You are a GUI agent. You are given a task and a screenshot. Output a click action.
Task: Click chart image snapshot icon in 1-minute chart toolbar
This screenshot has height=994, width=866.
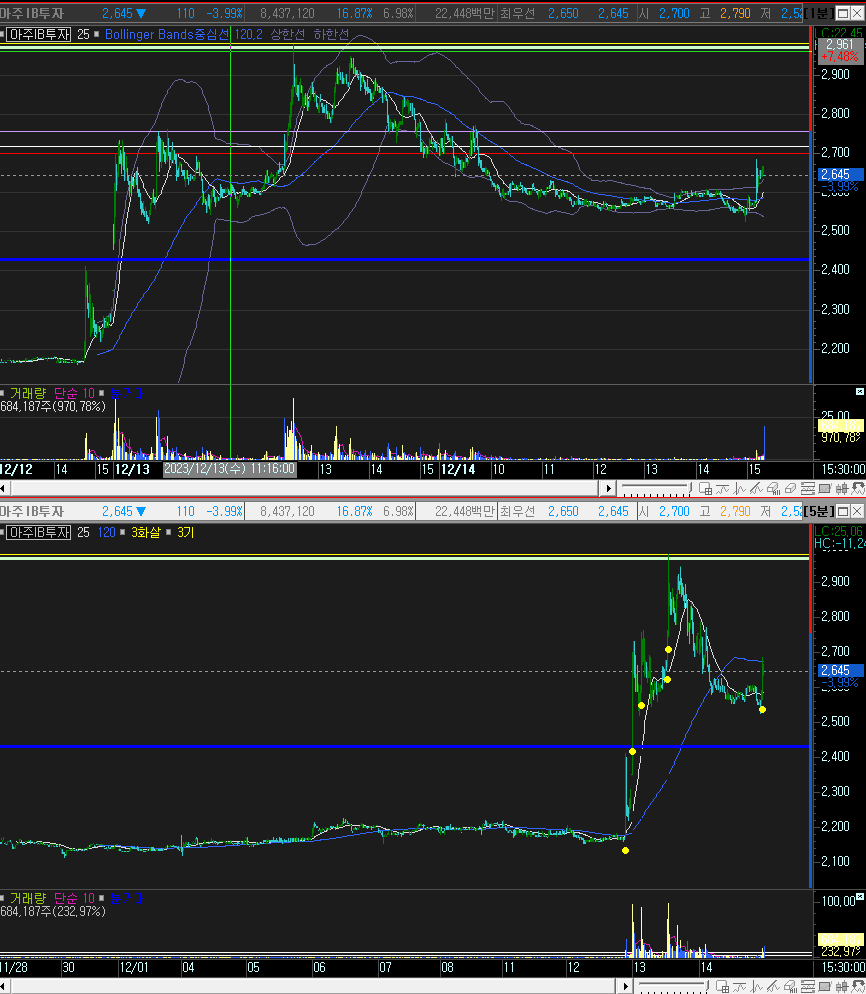point(824,488)
